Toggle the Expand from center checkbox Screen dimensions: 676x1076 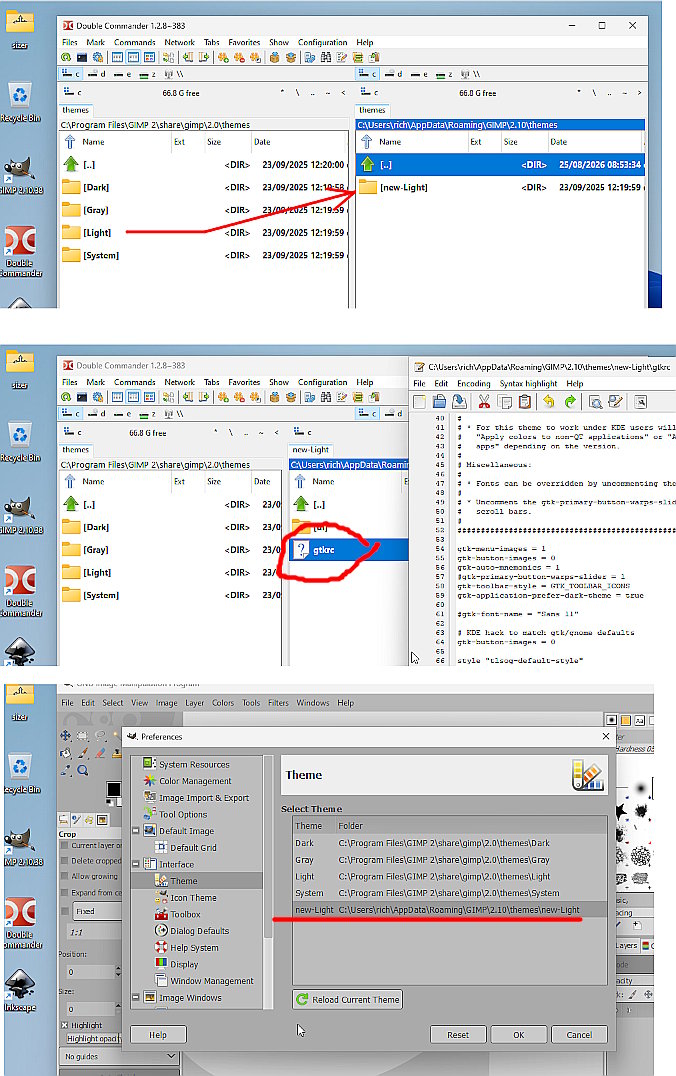[65, 892]
